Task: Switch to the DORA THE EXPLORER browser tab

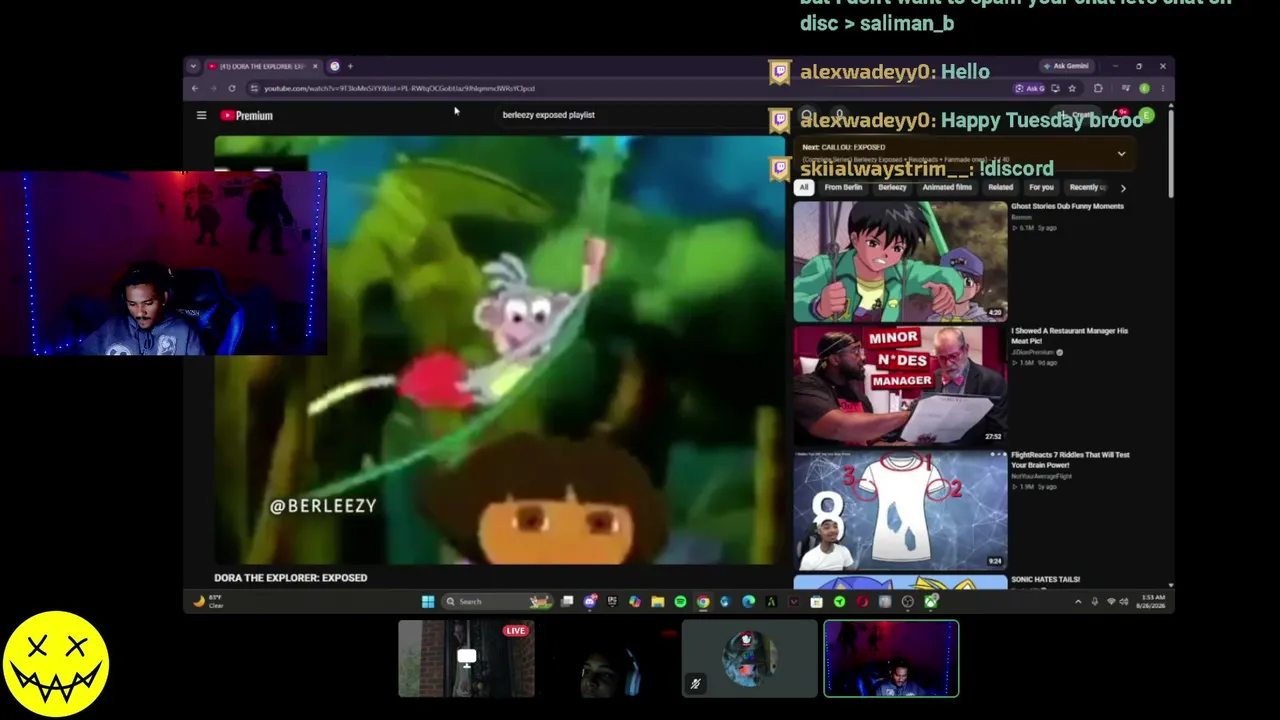Action: click(262, 66)
